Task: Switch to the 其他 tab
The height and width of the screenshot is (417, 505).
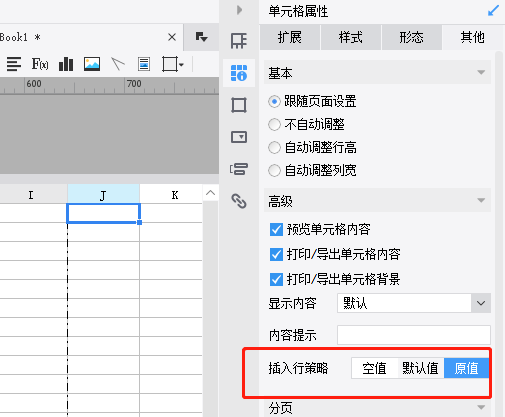Action: tap(473, 37)
